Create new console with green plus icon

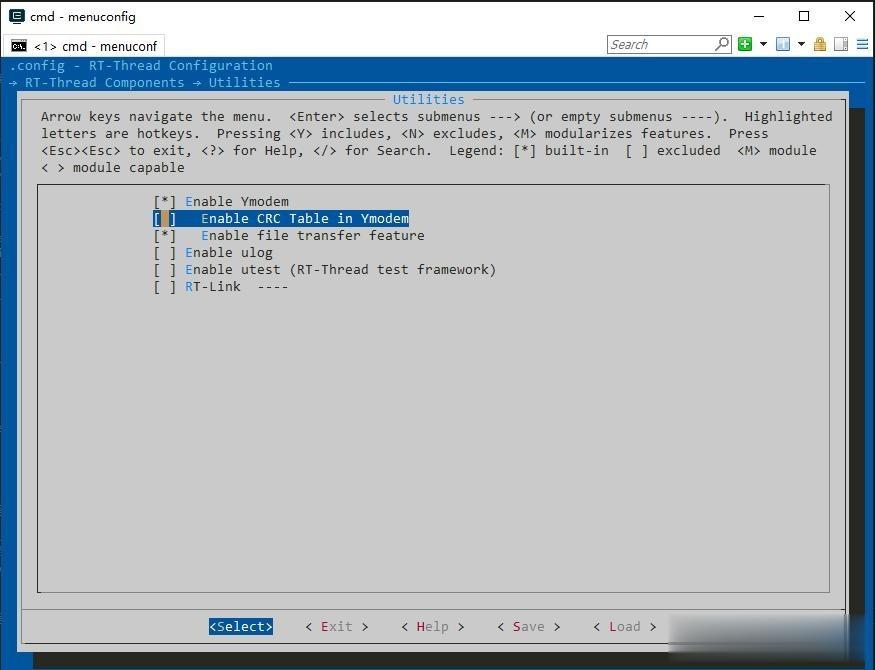pos(745,44)
